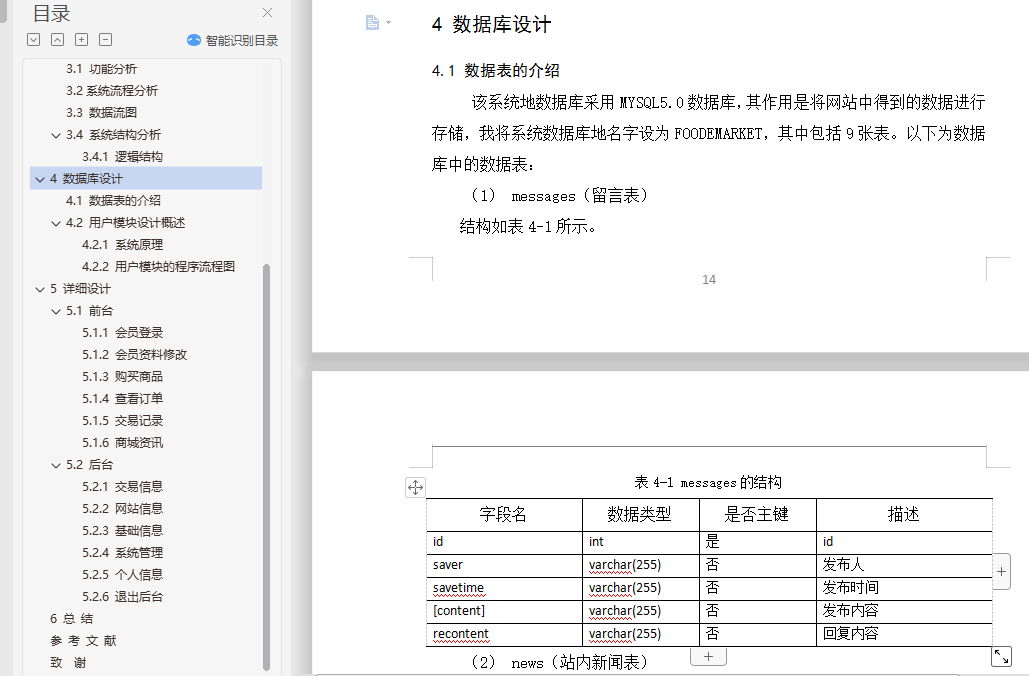Open the document paragraph layout icon

coord(372,23)
